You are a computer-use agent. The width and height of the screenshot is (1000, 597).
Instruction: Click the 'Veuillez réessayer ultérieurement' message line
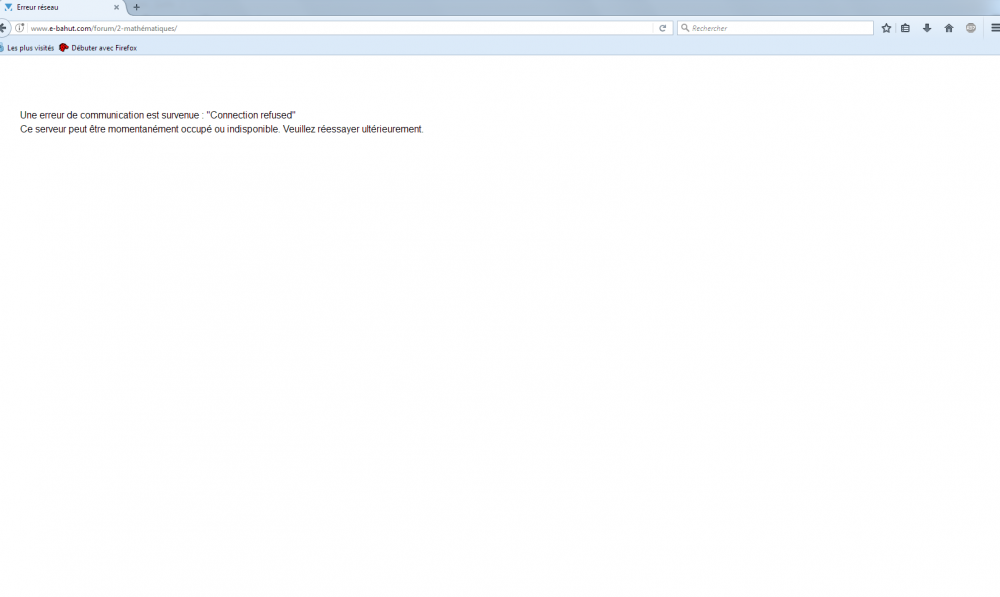[x=353, y=129]
